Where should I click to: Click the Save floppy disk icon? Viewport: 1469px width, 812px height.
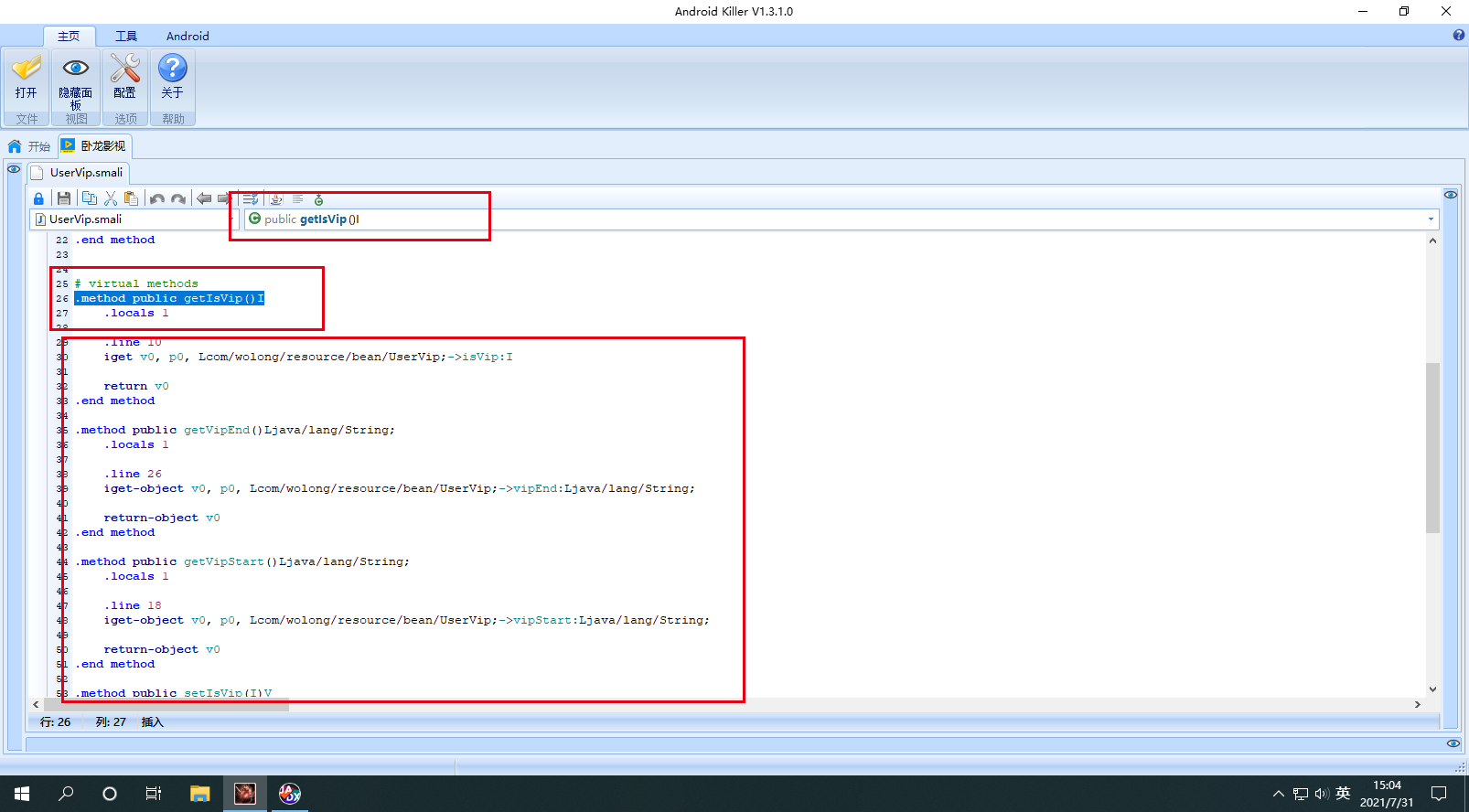(64, 198)
